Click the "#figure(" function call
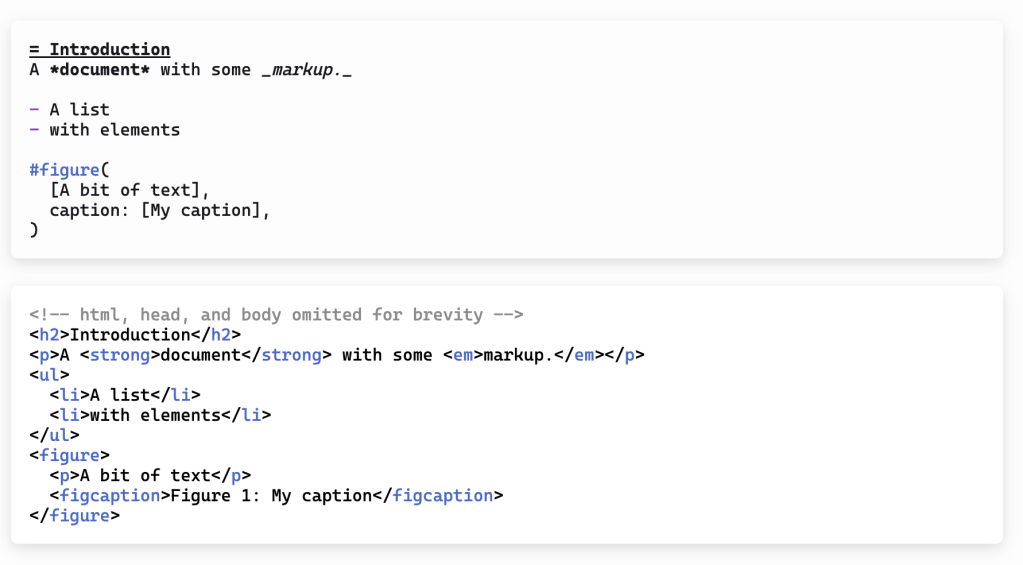The width and height of the screenshot is (1023, 565). point(69,170)
